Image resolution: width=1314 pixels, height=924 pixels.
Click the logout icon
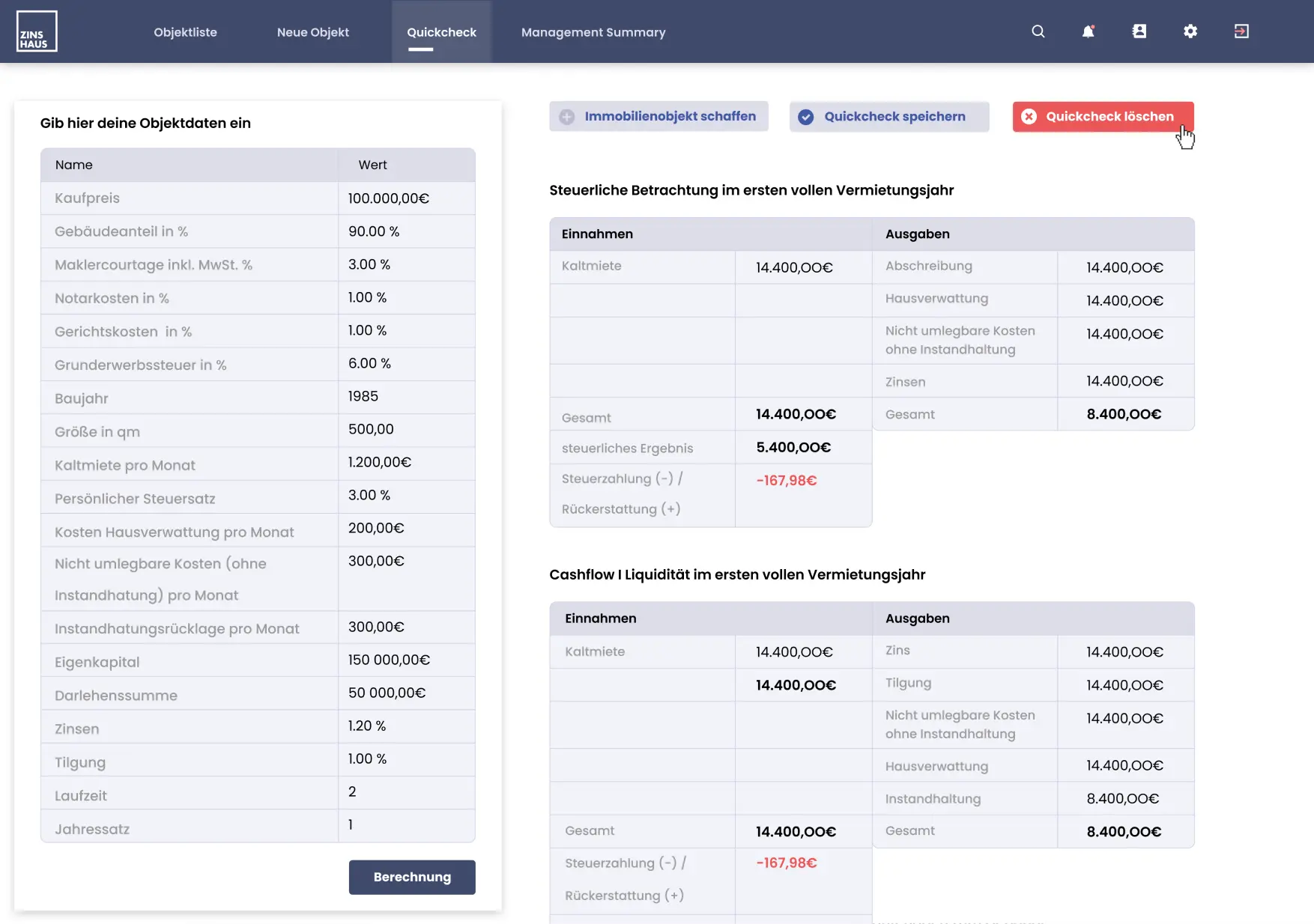(x=1241, y=31)
